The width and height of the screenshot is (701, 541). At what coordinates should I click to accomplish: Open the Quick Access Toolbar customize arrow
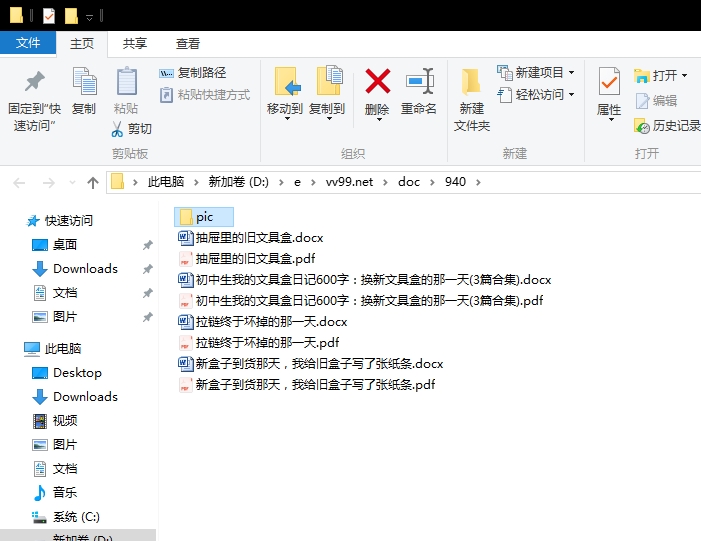(89, 17)
